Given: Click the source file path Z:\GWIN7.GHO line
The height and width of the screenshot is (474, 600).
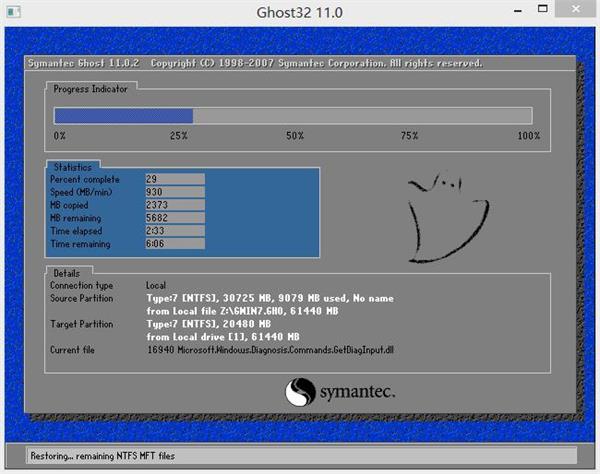Looking at the screenshot, I should 243,311.
